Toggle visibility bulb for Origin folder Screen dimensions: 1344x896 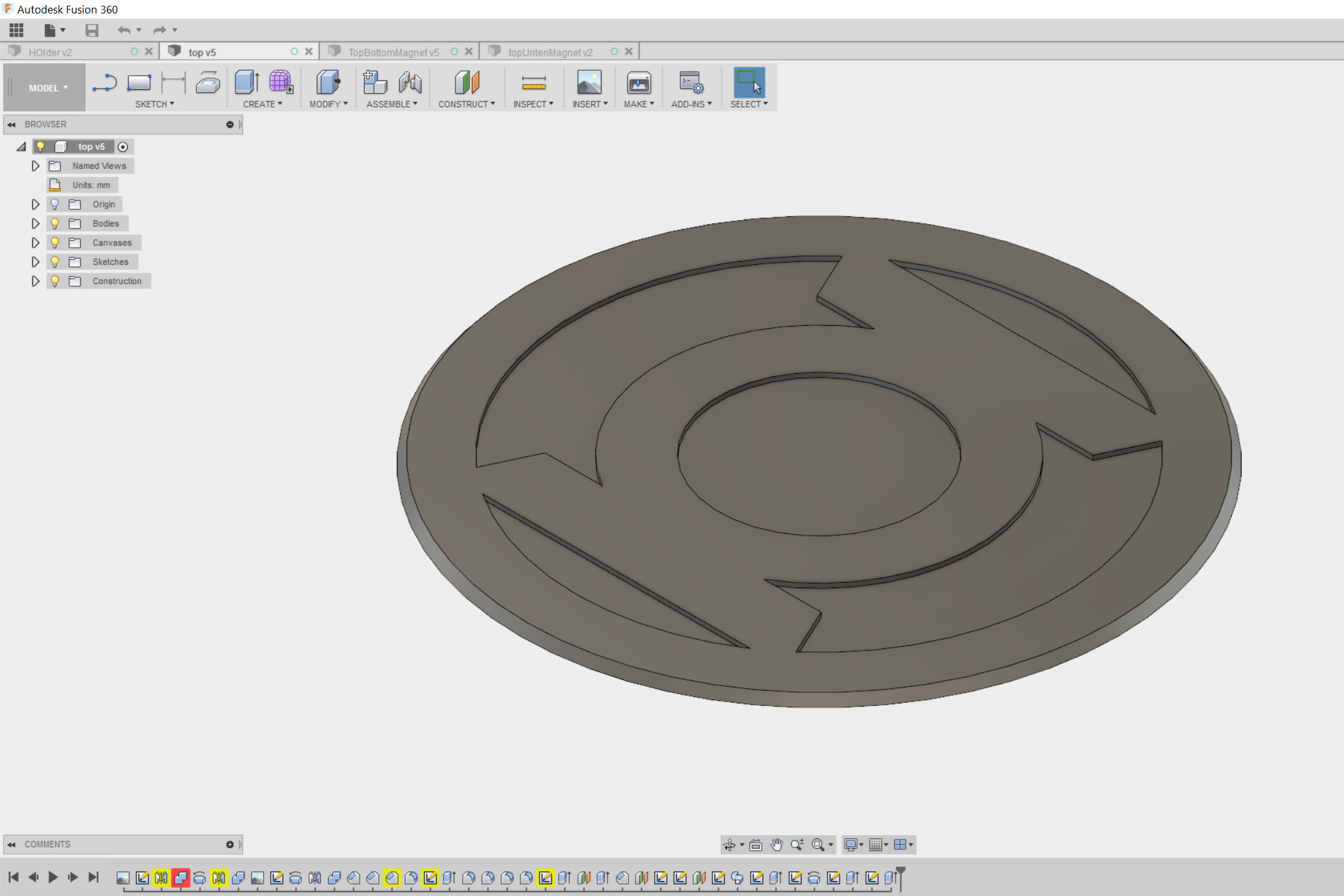click(x=55, y=204)
